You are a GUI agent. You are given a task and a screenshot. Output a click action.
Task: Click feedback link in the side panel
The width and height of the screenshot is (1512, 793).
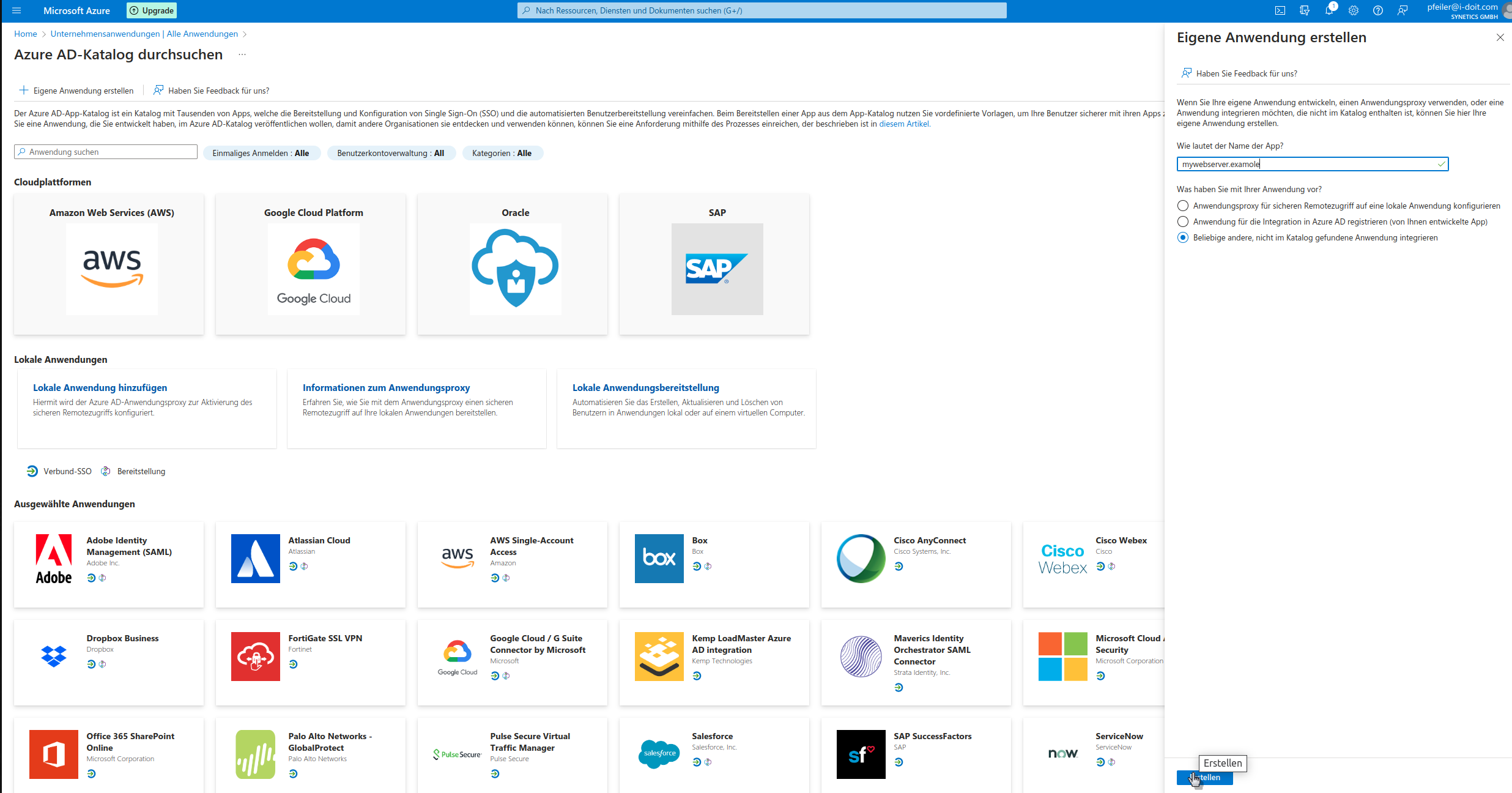click(1239, 73)
